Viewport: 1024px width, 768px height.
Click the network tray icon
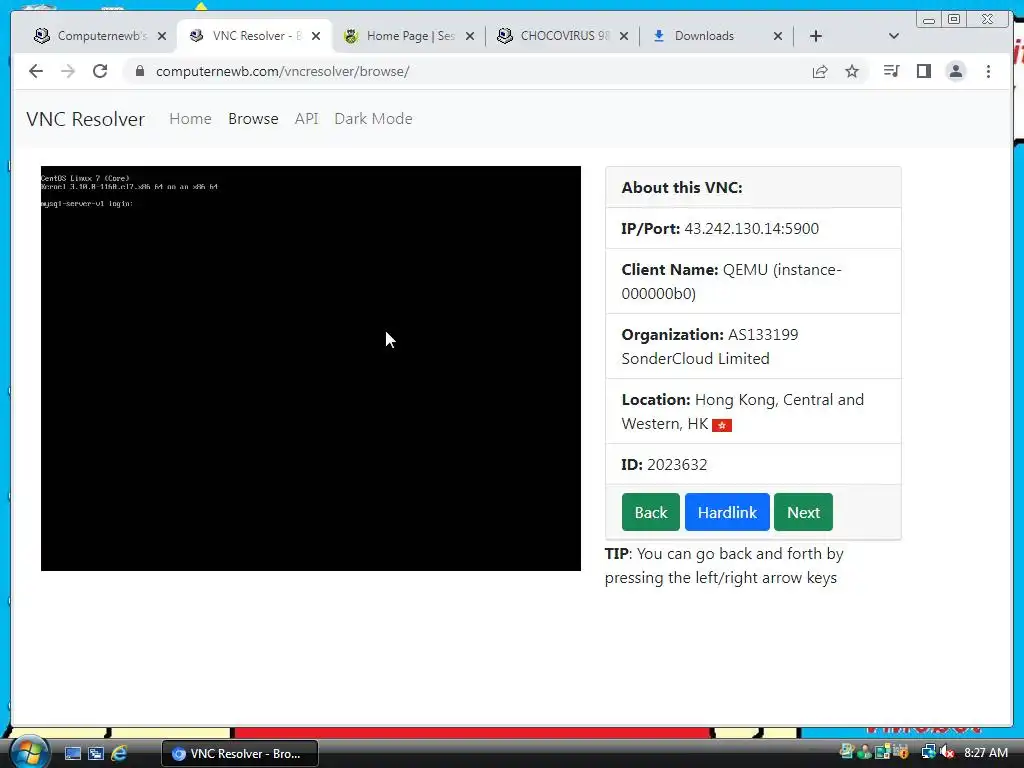coord(928,752)
